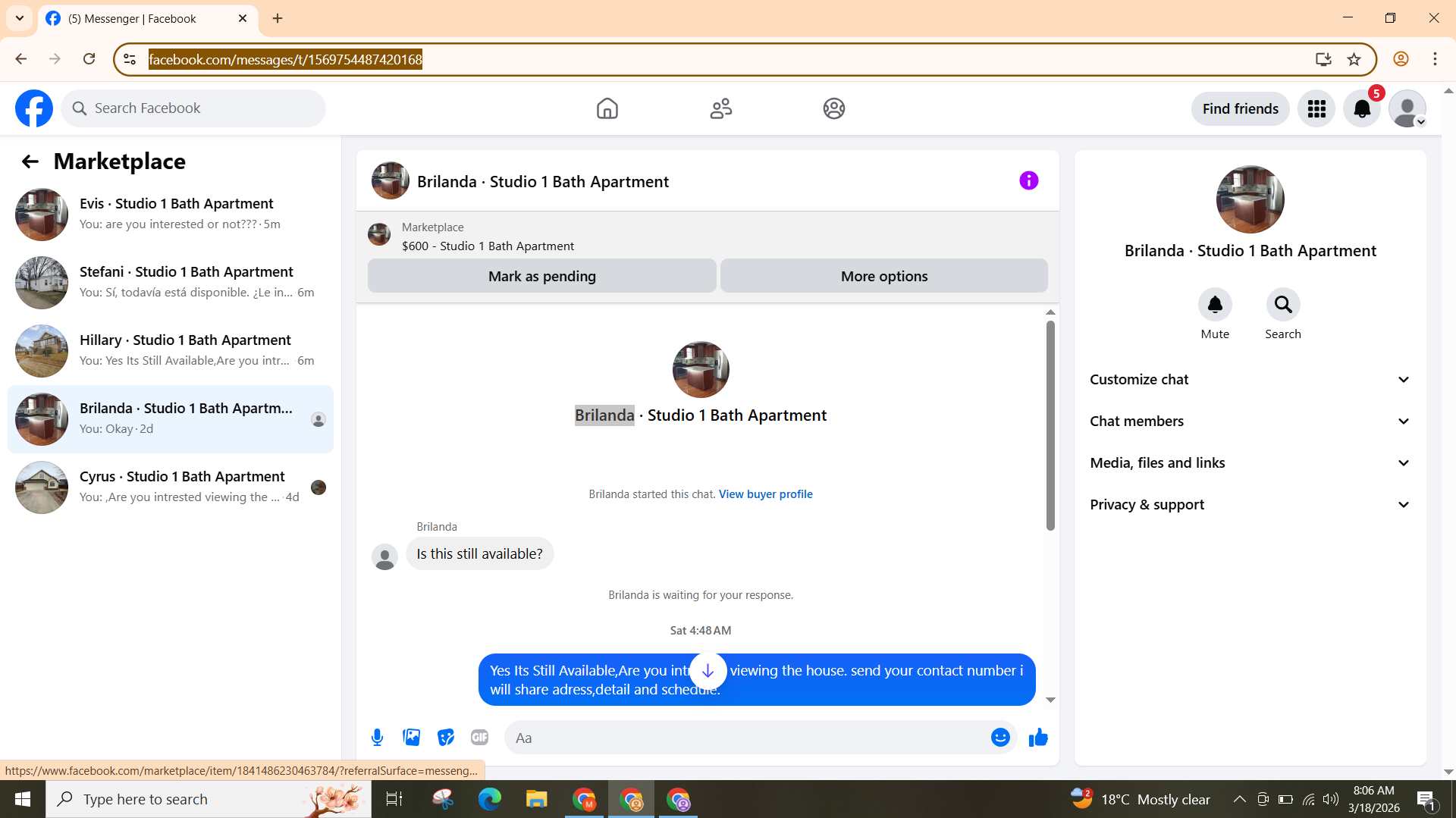Click the volume icon in system tray

point(1331,799)
